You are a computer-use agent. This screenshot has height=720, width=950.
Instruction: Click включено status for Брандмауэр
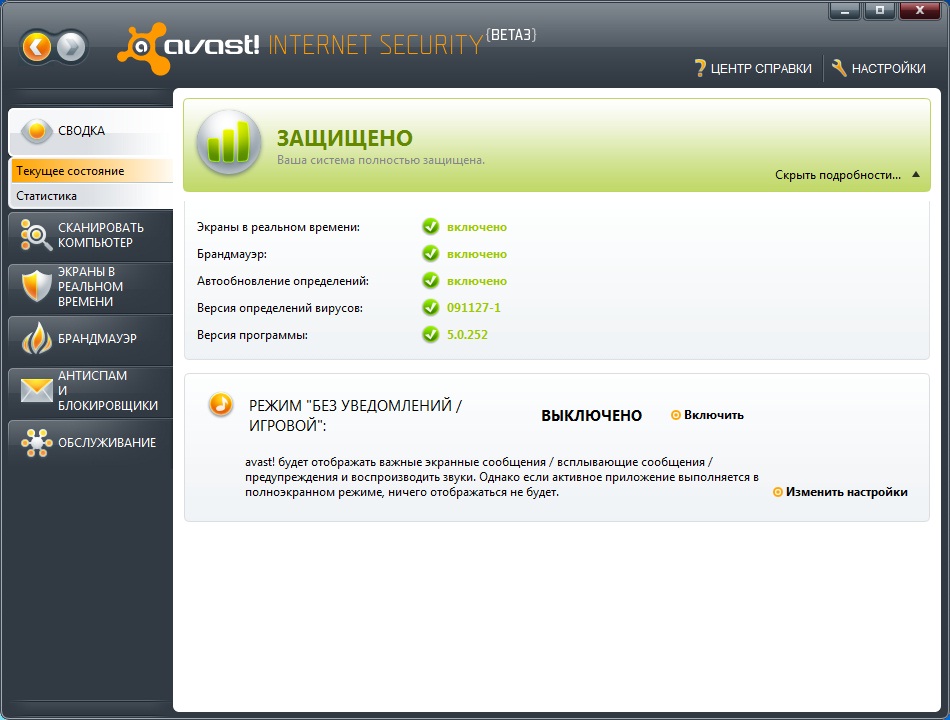477,254
